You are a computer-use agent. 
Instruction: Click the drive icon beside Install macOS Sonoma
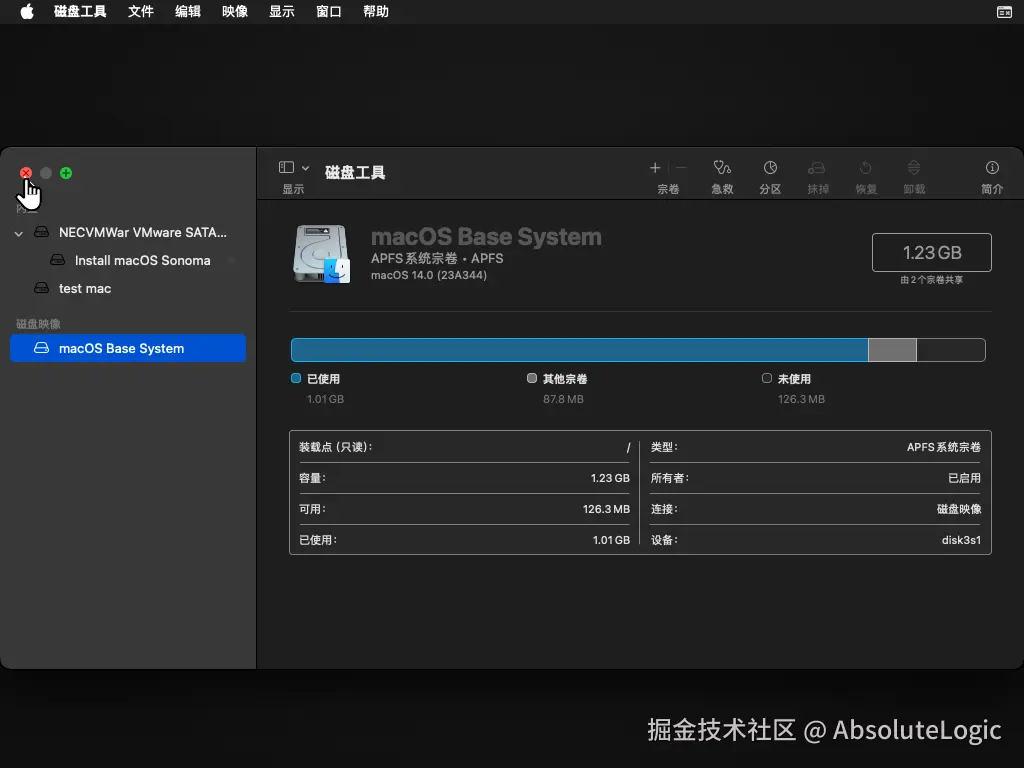click(57, 260)
